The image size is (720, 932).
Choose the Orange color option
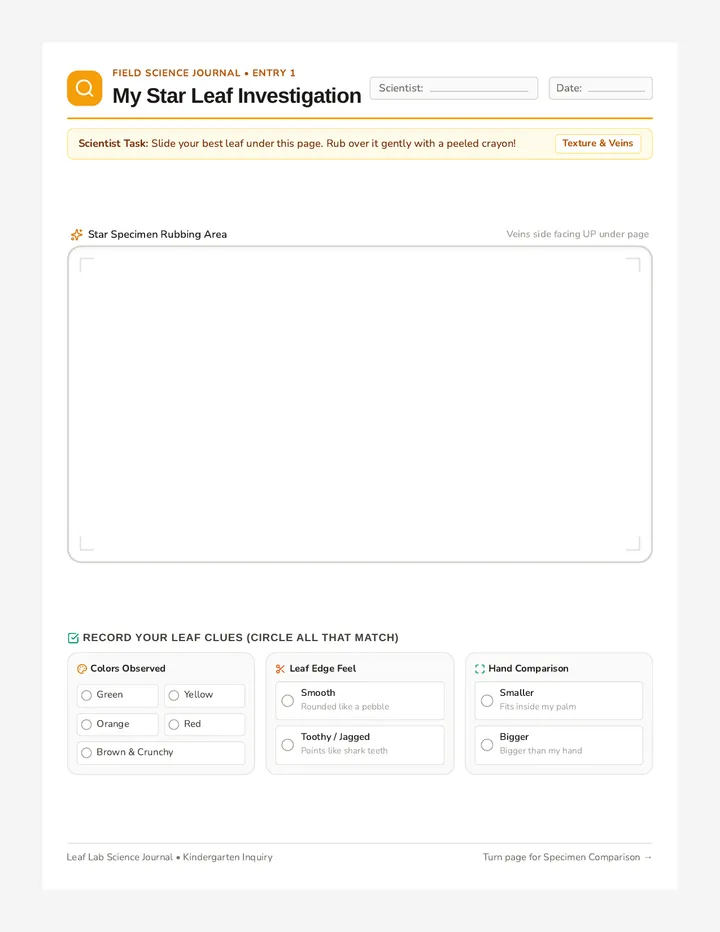point(118,724)
